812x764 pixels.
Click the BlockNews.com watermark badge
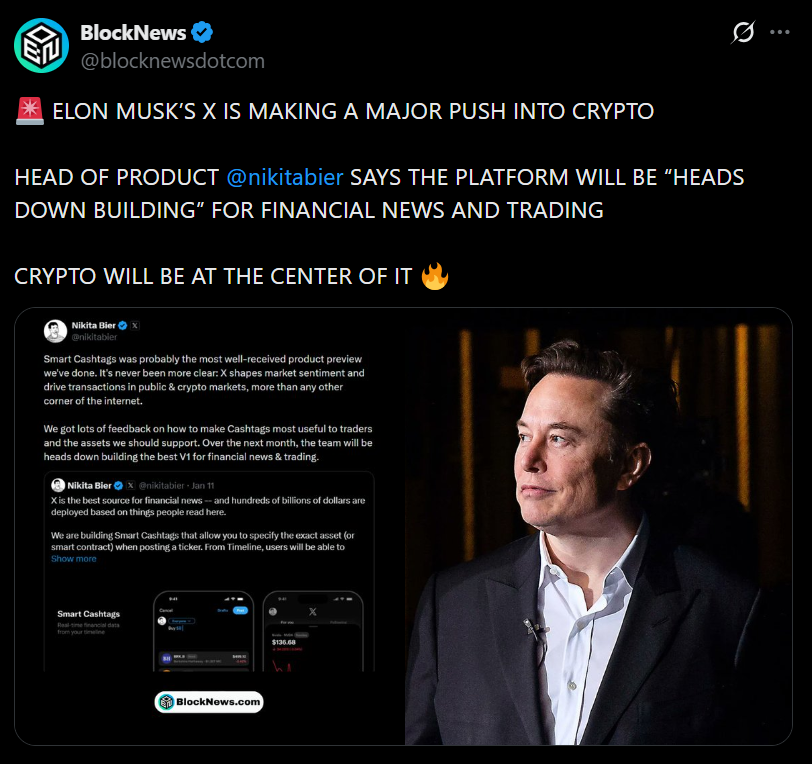tap(209, 702)
